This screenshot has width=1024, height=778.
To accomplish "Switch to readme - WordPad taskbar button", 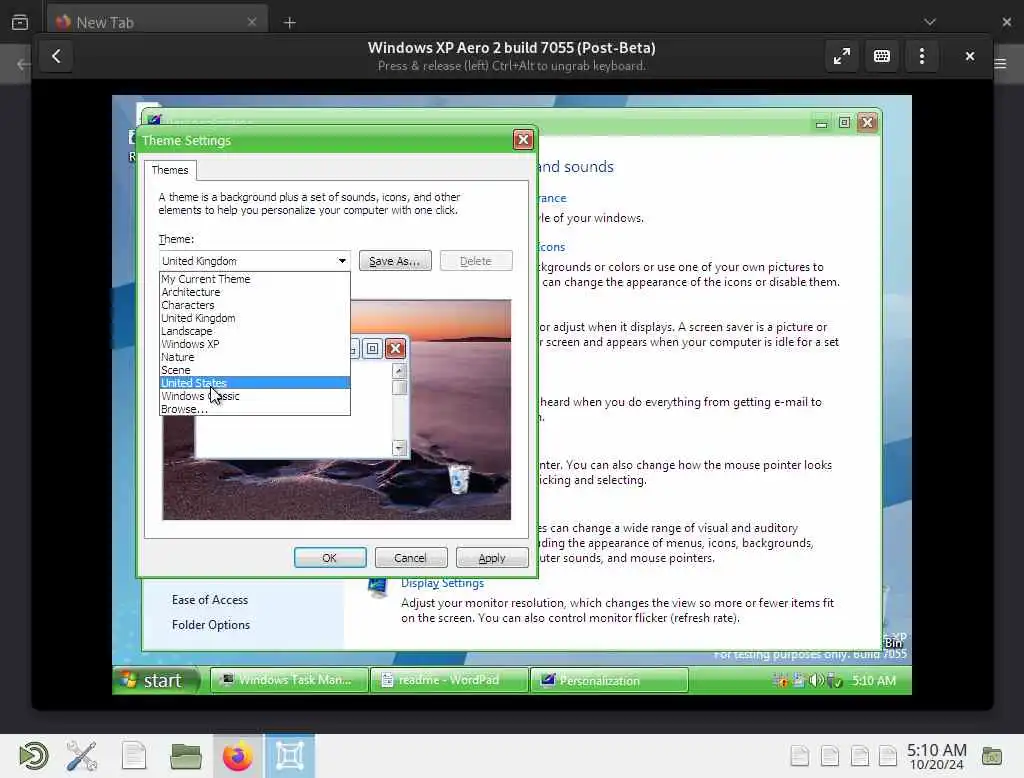I will [x=449, y=680].
